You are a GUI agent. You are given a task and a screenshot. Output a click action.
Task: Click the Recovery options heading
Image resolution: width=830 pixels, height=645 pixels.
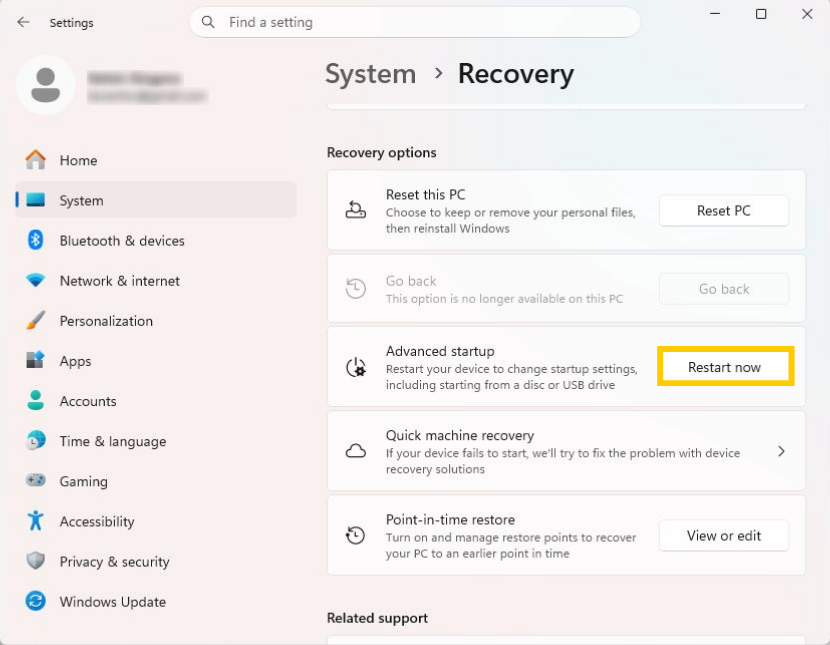(x=382, y=152)
